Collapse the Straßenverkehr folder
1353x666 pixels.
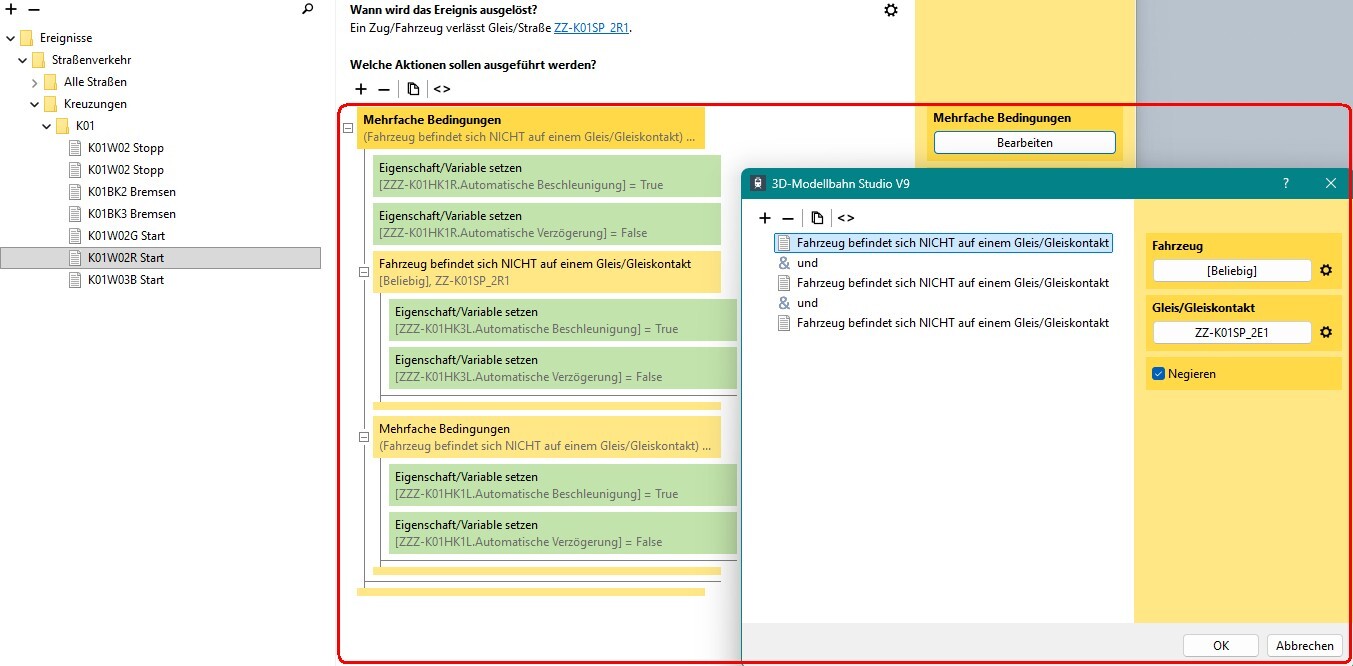[x=23, y=60]
